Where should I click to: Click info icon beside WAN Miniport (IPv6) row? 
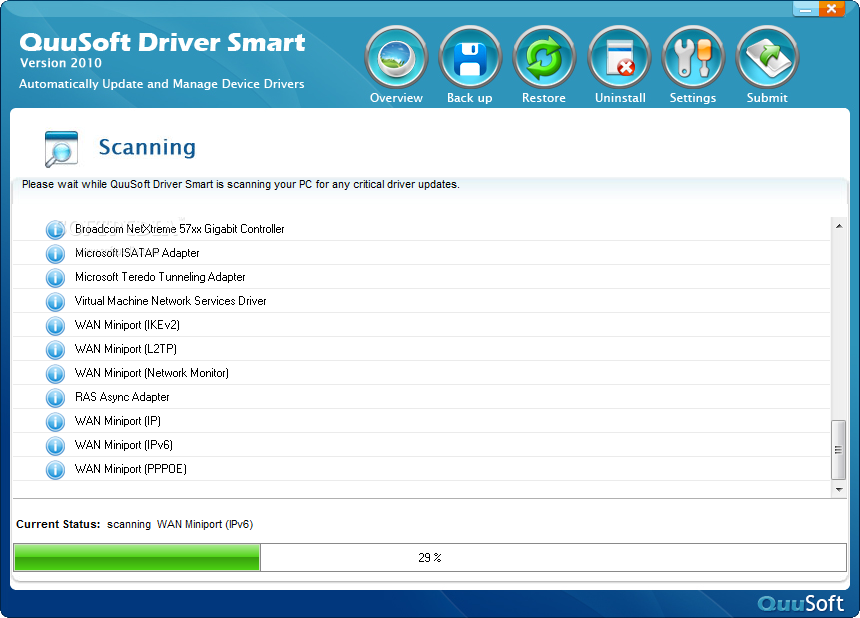[x=55, y=446]
